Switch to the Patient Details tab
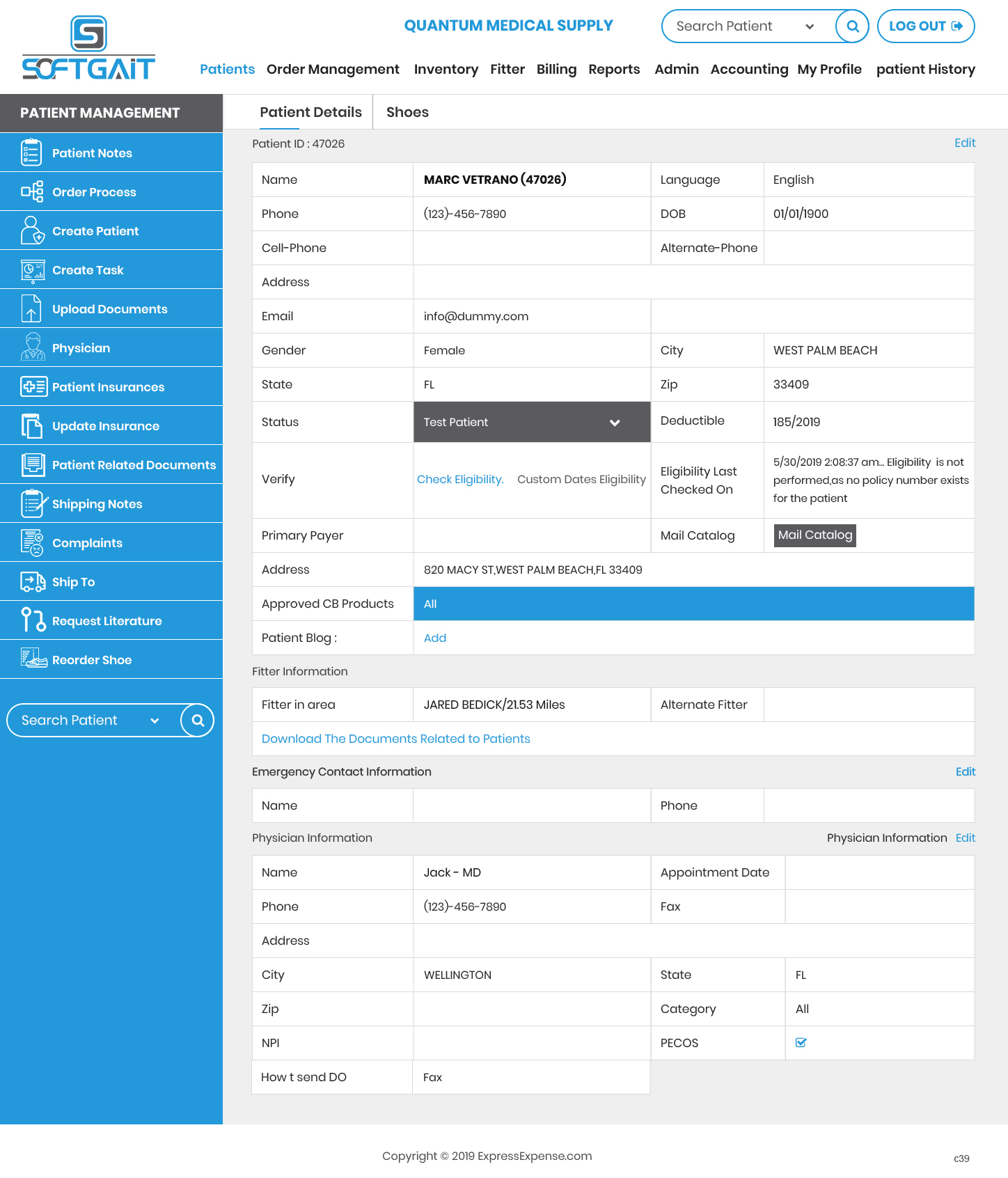 click(310, 112)
